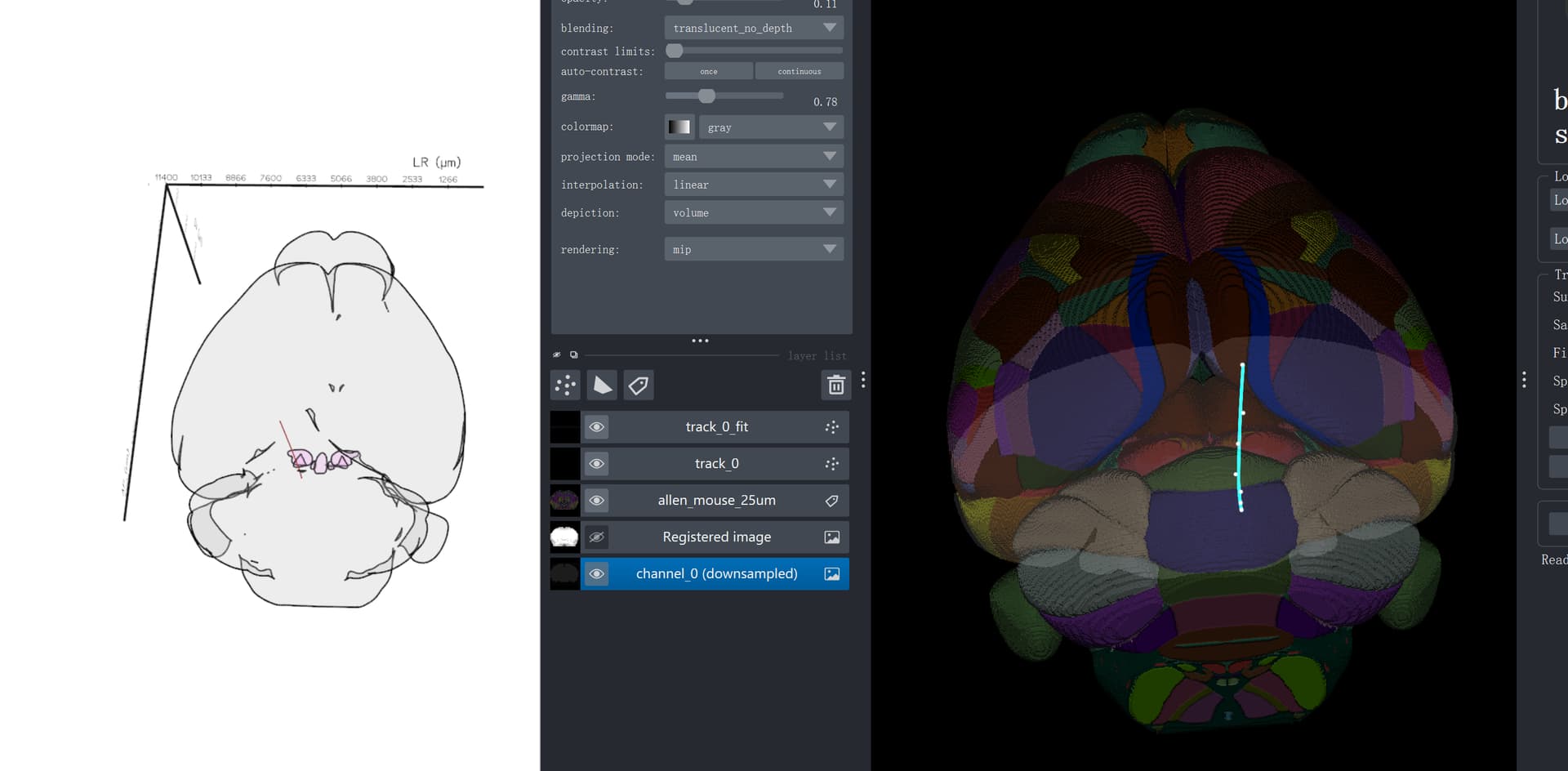Open the interpolation dropdown

click(x=753, y=184)
